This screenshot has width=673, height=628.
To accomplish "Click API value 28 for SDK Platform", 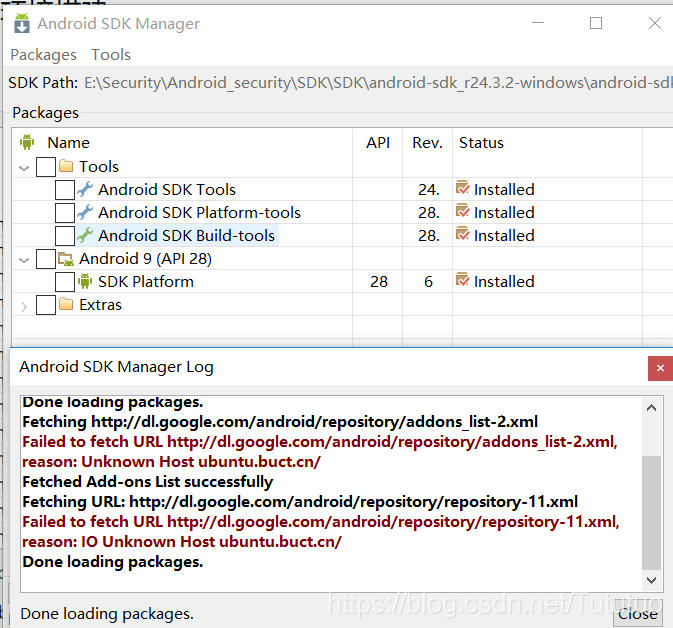I will [379, 282].
